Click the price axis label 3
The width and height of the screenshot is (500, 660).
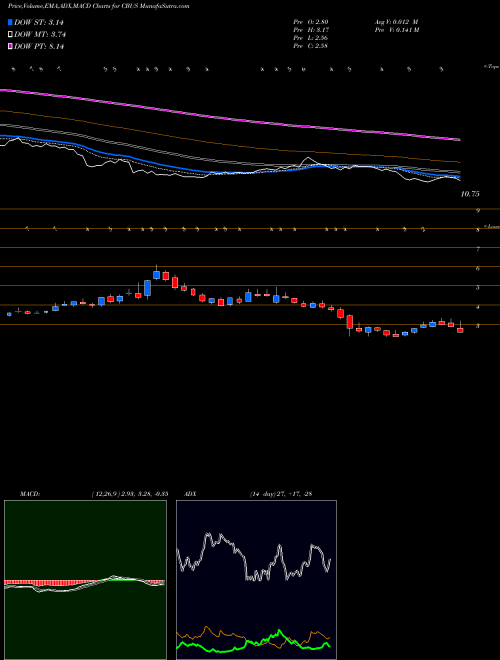click(478, 326)
